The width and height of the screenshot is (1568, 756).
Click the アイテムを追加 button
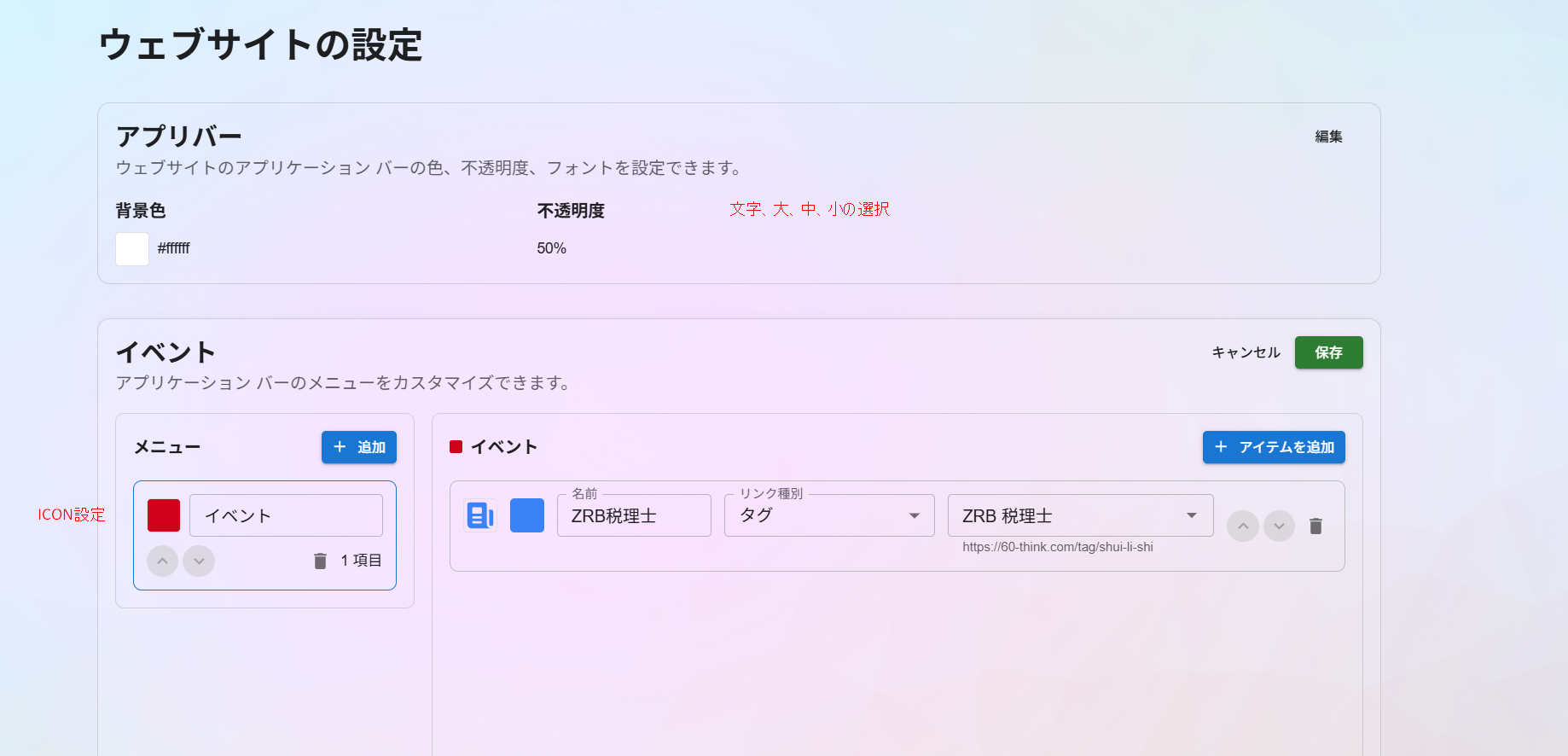coord(1274,447)
